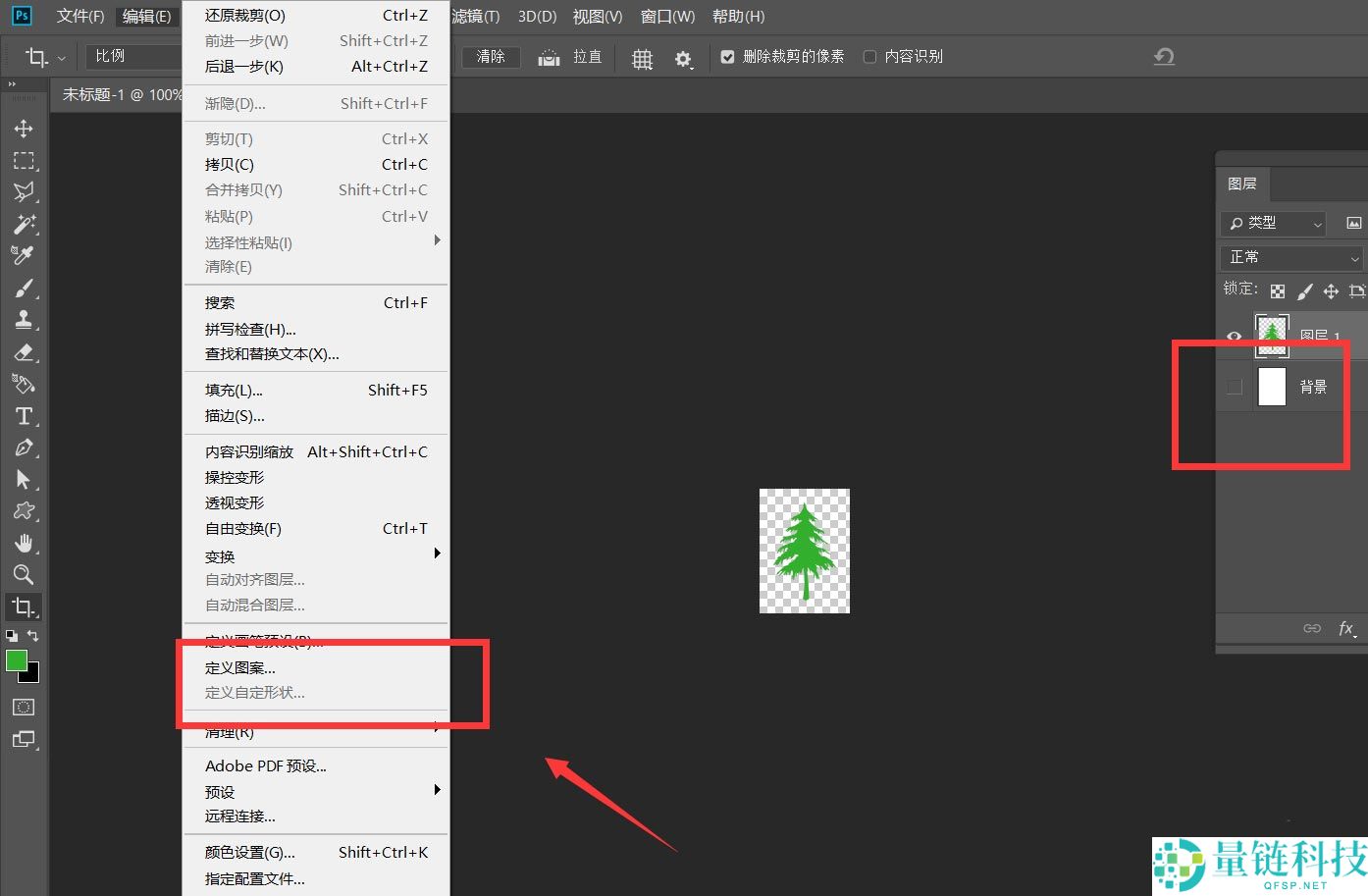Select the Eyedropper tool
Viewport: 1368px width, 896px height.
tap(24, 255)
